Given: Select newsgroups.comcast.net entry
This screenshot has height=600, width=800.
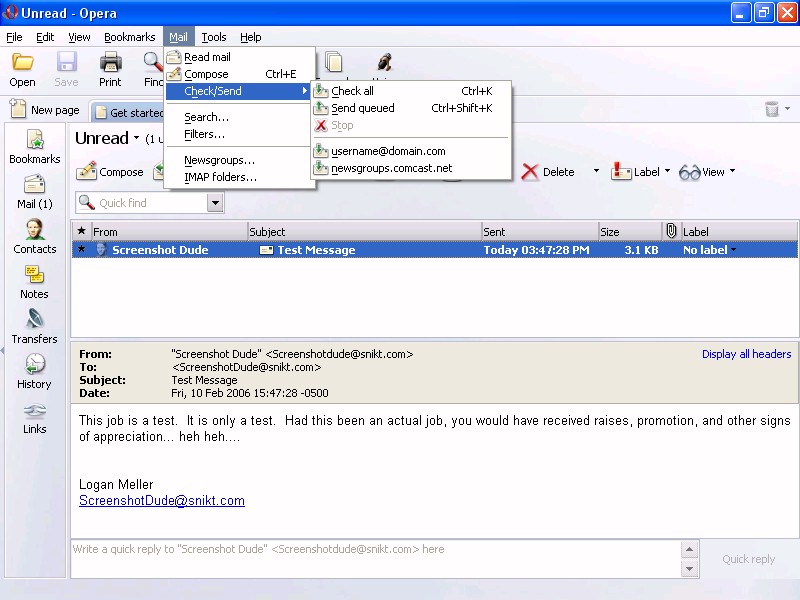Looking at the screenshot, I should point(411,168).
